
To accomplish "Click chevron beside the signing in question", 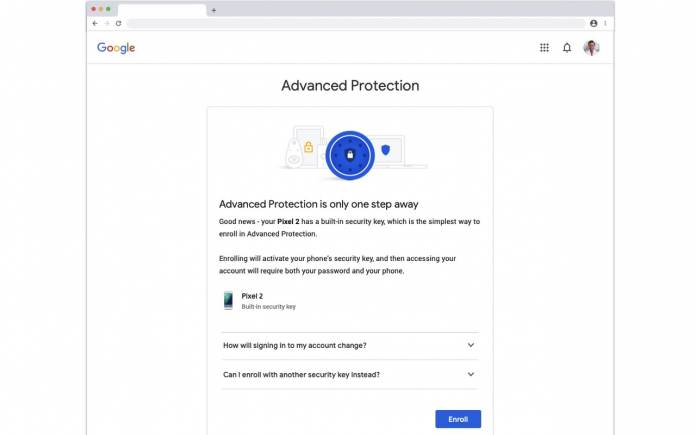I will tap(471, 345).
